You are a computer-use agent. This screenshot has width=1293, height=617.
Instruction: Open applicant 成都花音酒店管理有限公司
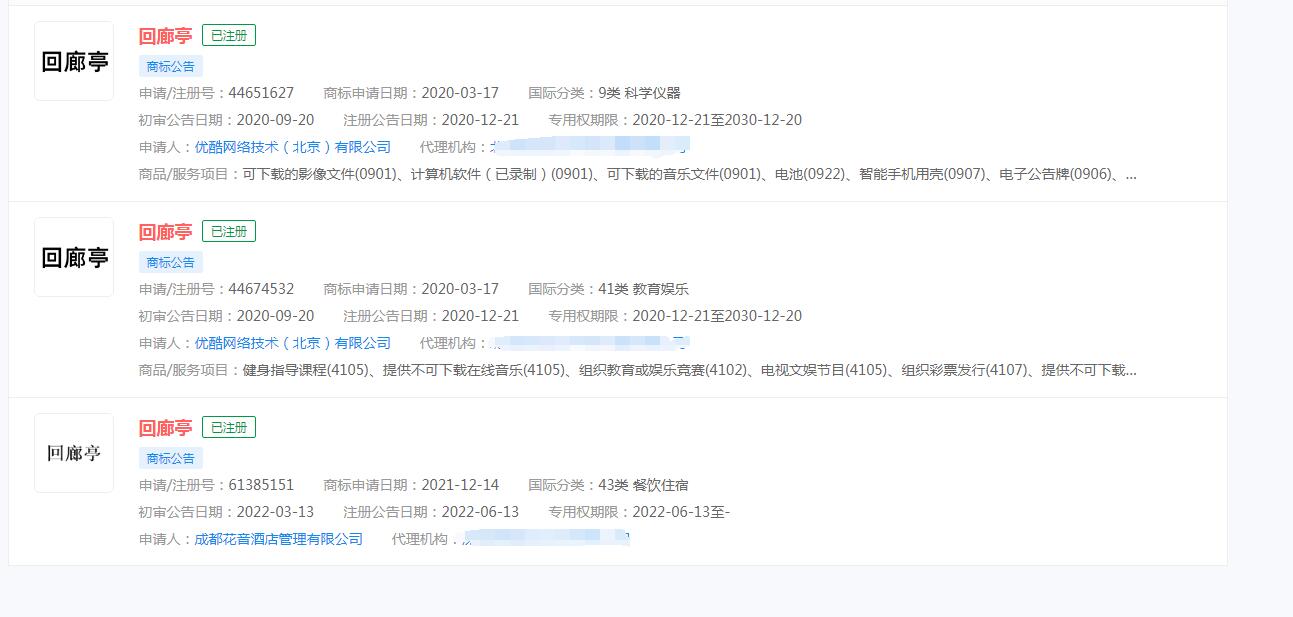279,539
